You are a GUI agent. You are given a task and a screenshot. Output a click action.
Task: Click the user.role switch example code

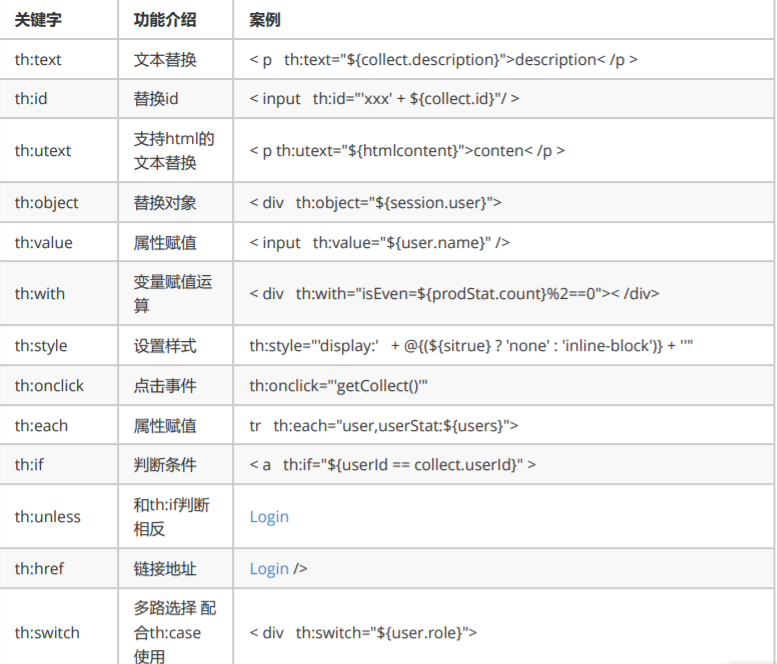tap(363, 633)
